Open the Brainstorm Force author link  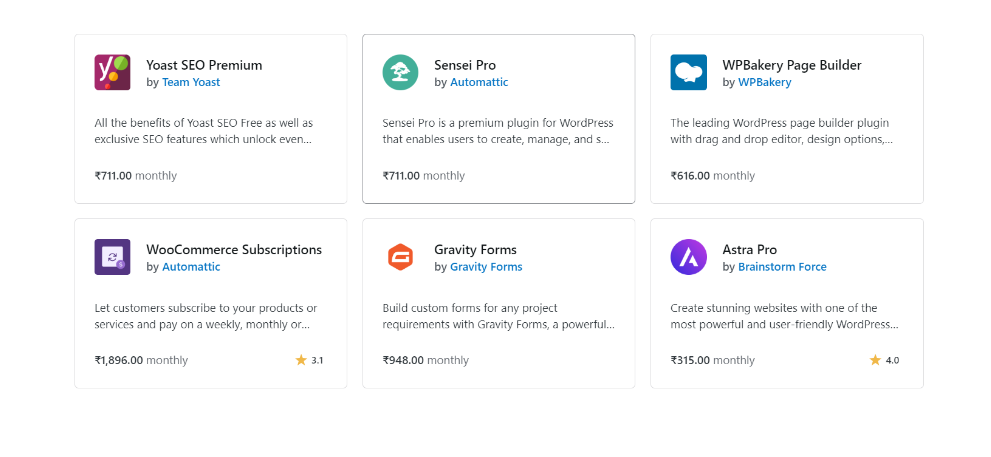782,267
